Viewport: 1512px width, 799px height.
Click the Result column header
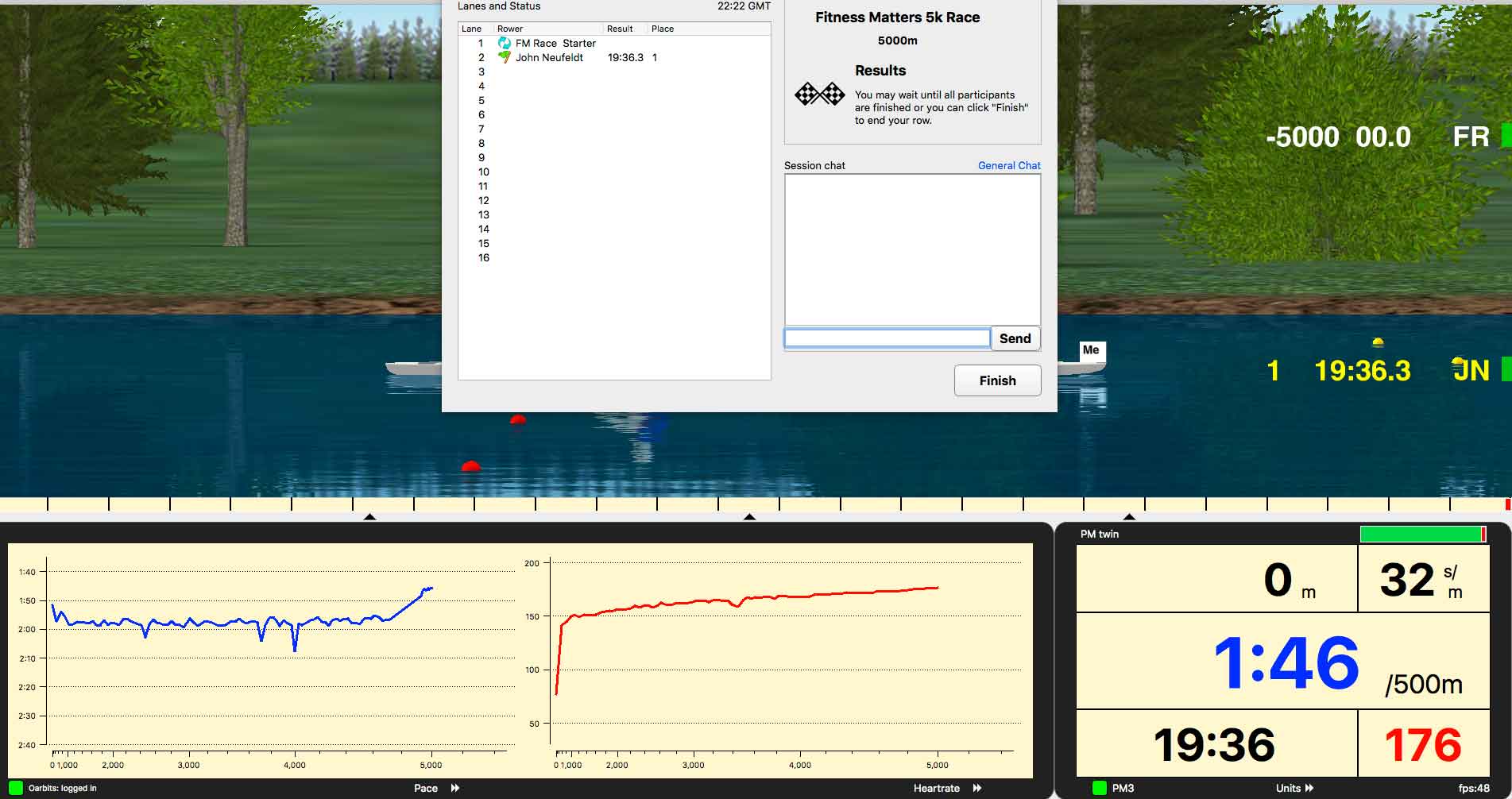coord(620,29)
